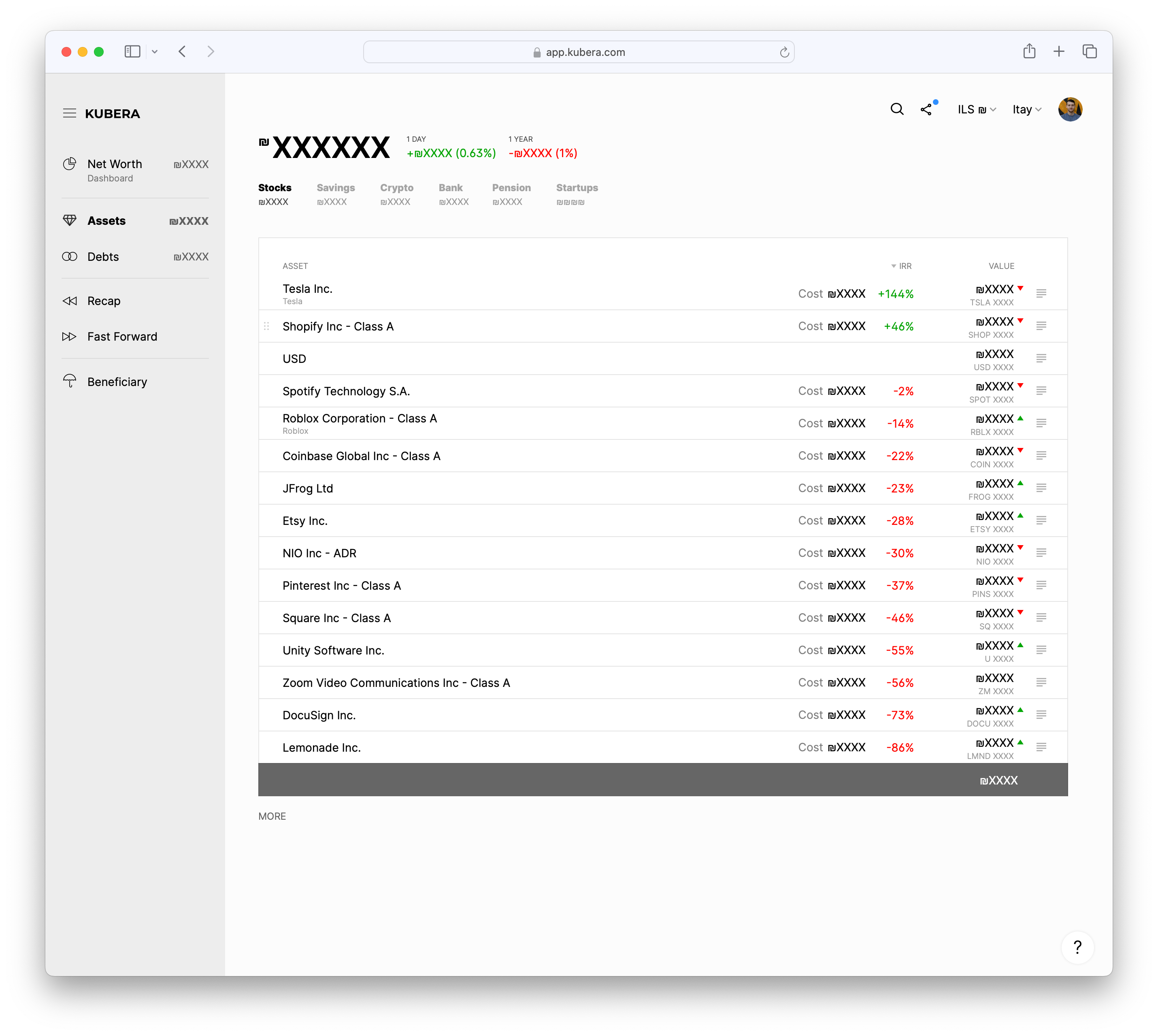This screenshot has height=1036, width=1158.
Task: Open Tesla Inc. row details menu icon
Action: 1041,293
